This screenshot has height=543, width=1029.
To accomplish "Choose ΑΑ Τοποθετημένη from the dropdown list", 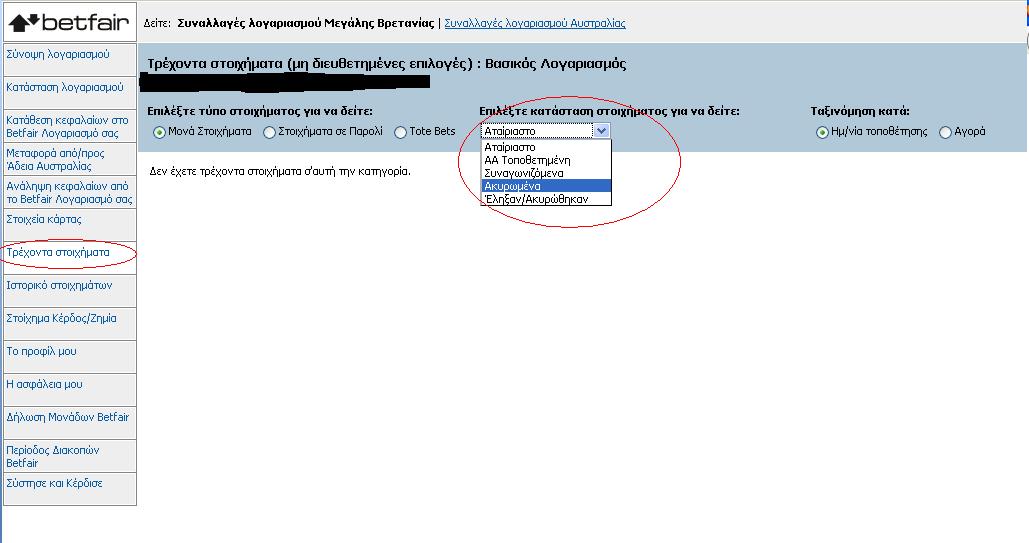I will [546, 160].
